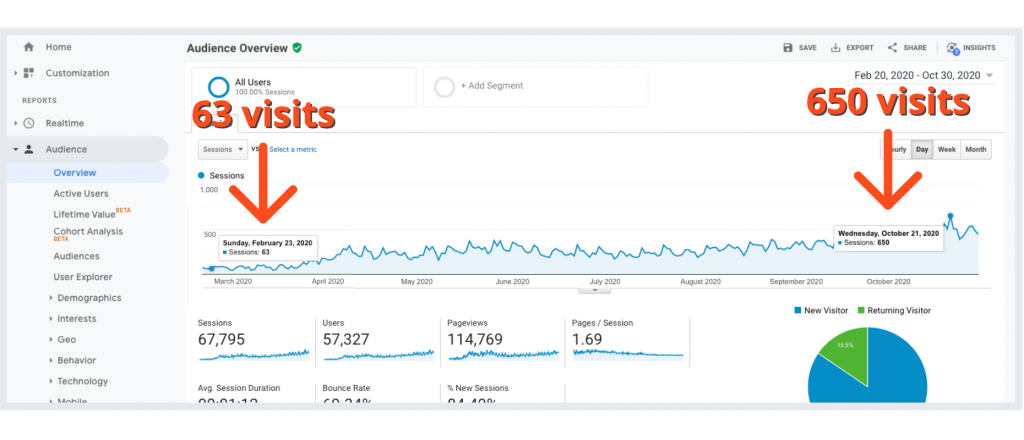Image resolution: width=1024 pixels, height=440 pixels.
Task: Click the empty Add Segment circle
Action: pyautogui.click(x=445, y=87)
